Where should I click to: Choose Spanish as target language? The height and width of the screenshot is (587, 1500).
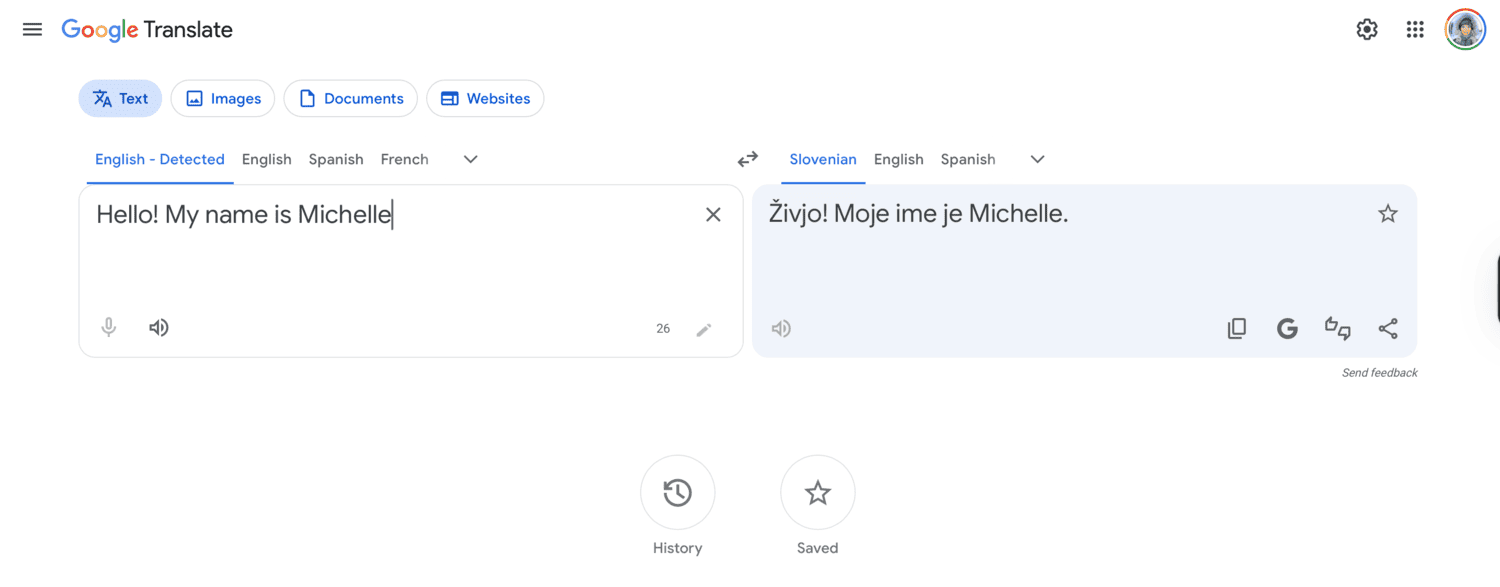[x=968, y=159]
